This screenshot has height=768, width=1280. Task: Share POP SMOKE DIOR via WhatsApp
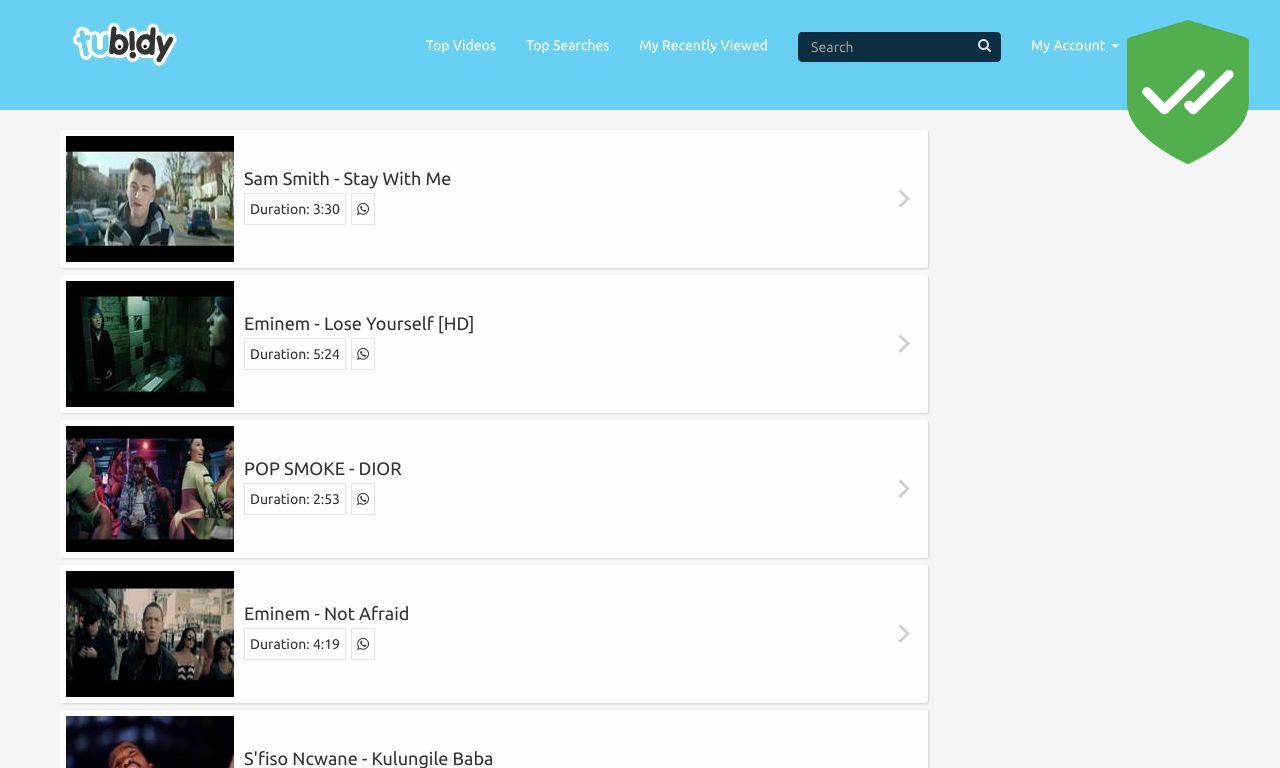pyautogui.click(x=363, y=499)
